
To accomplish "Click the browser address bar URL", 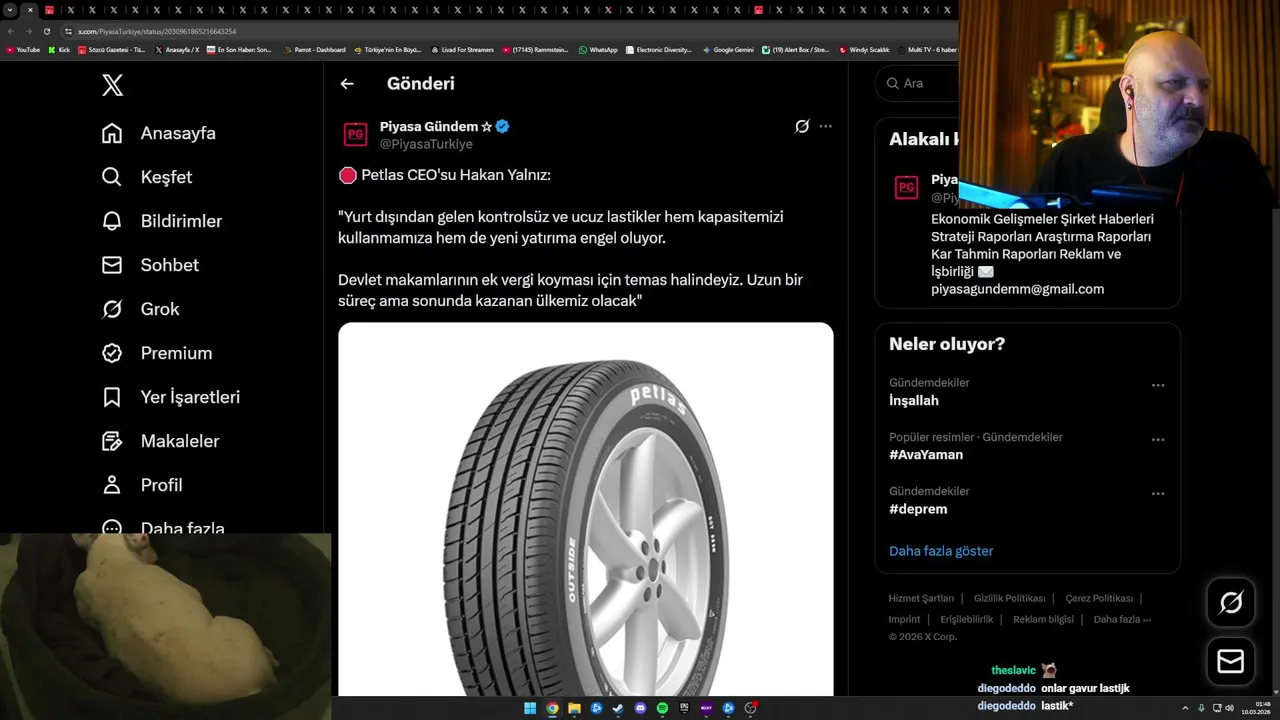I will click(157, 31).
